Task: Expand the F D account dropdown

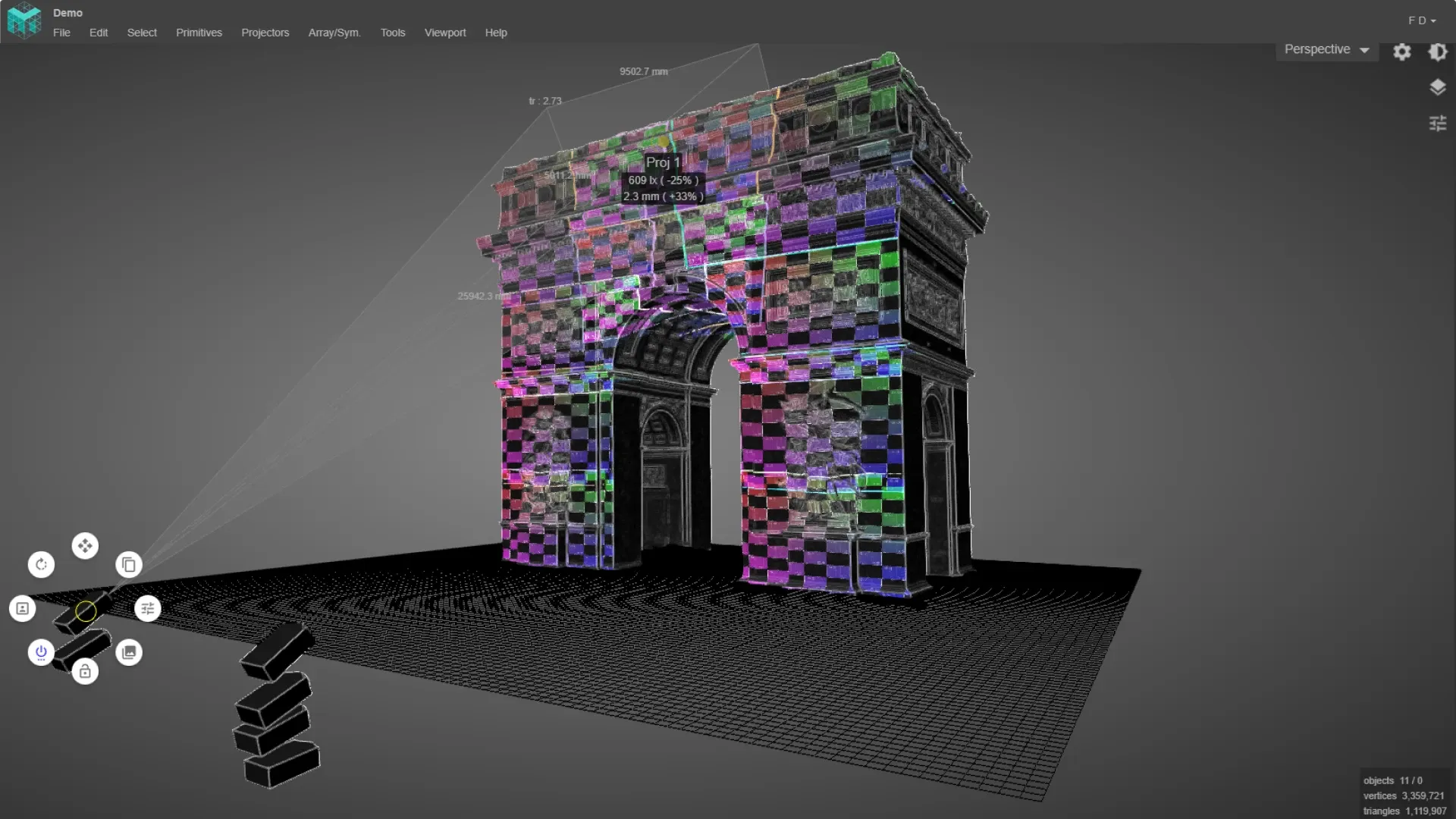Action: point(1421,20)
